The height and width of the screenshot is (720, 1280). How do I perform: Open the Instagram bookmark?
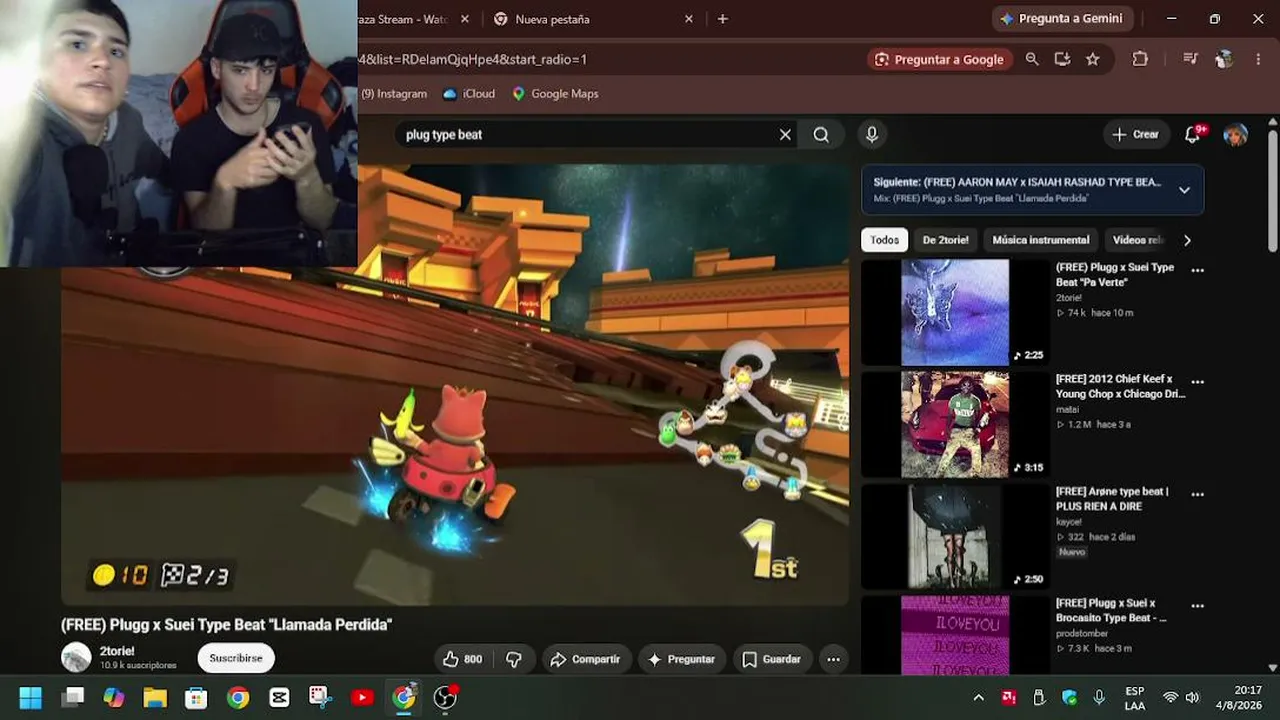[x=394, y=94]
